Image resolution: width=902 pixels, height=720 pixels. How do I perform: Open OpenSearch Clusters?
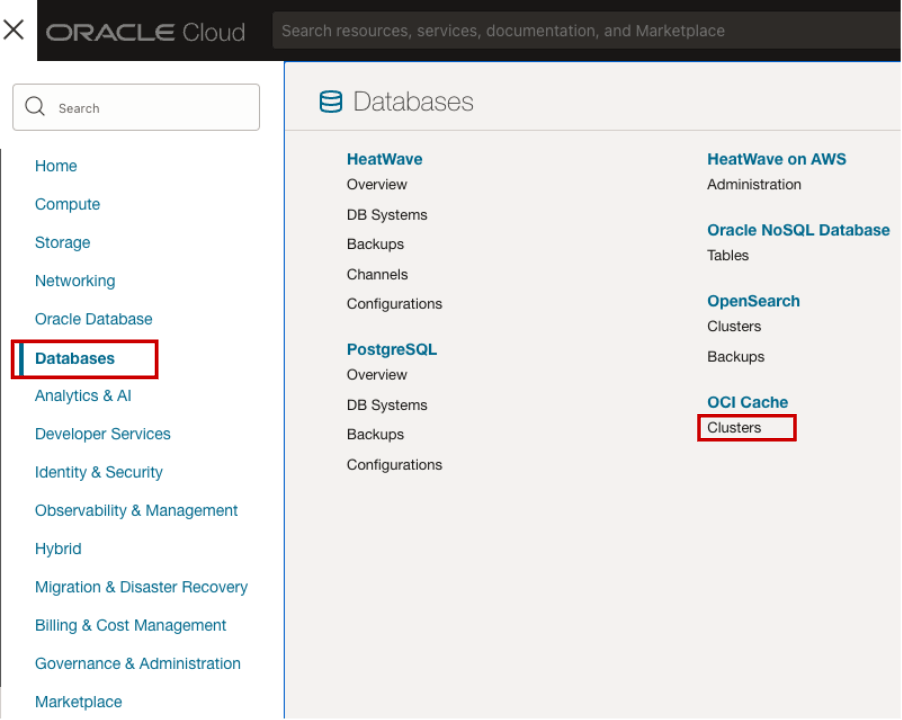pos(733,326)
